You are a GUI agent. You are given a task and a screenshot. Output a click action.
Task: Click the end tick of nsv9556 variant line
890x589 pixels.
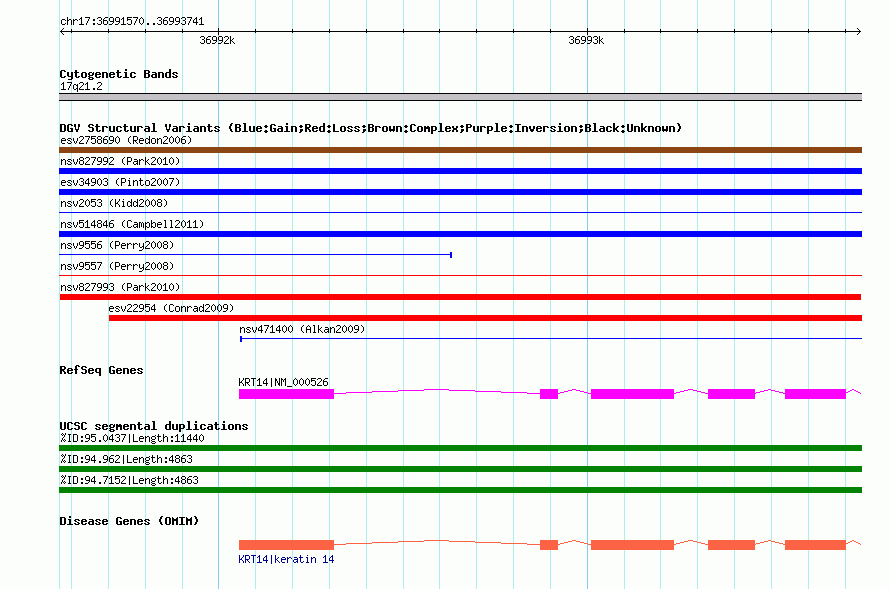451,255
